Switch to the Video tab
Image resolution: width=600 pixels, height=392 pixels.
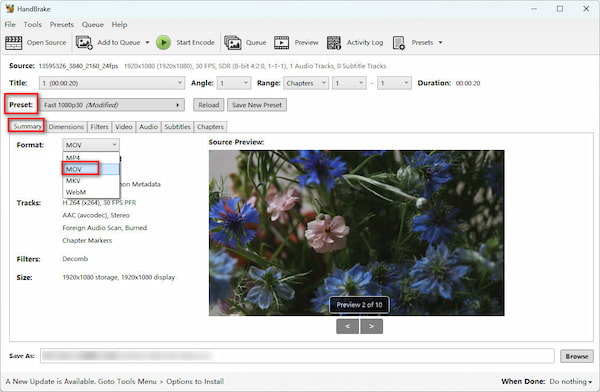coord(124,127)
